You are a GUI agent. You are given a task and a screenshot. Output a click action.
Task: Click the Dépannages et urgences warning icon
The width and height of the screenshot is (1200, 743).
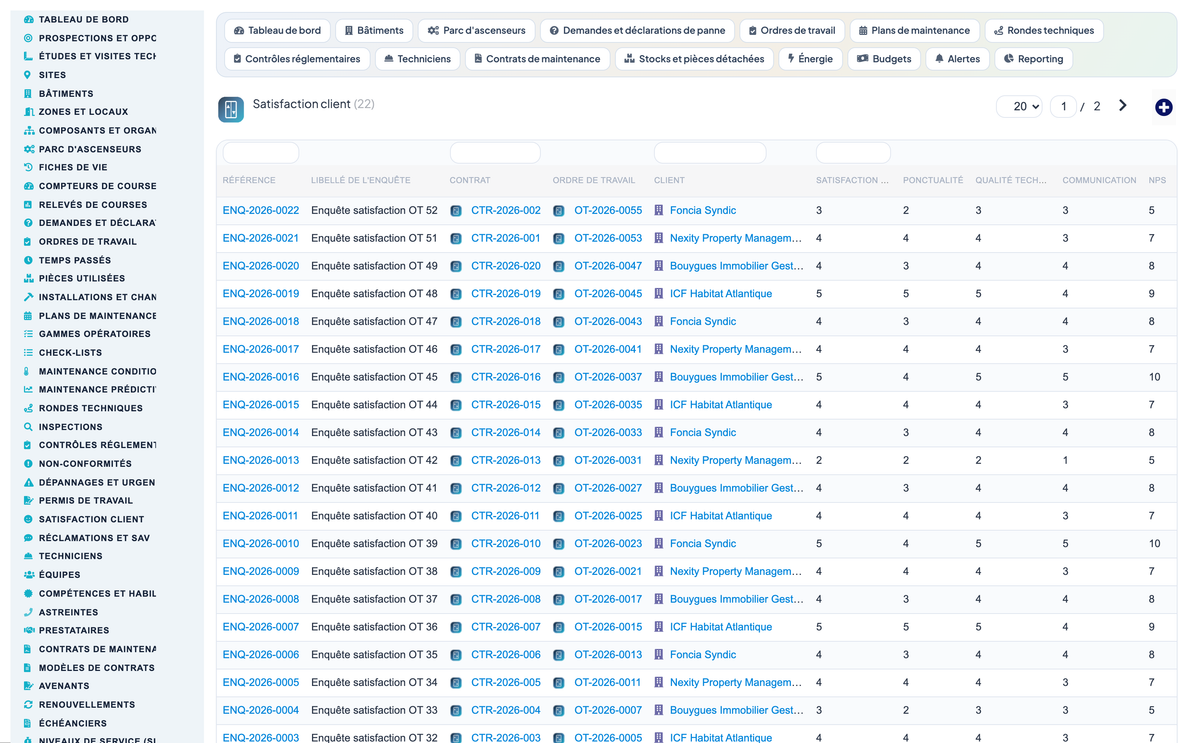tap(28, 482)
